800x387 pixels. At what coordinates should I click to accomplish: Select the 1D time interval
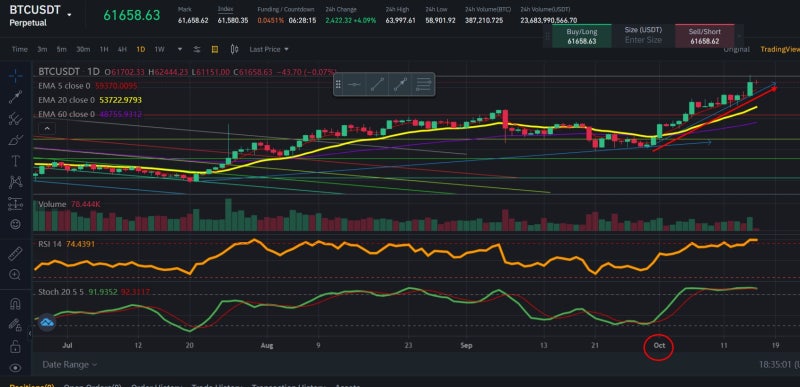(x=140, y=49)
